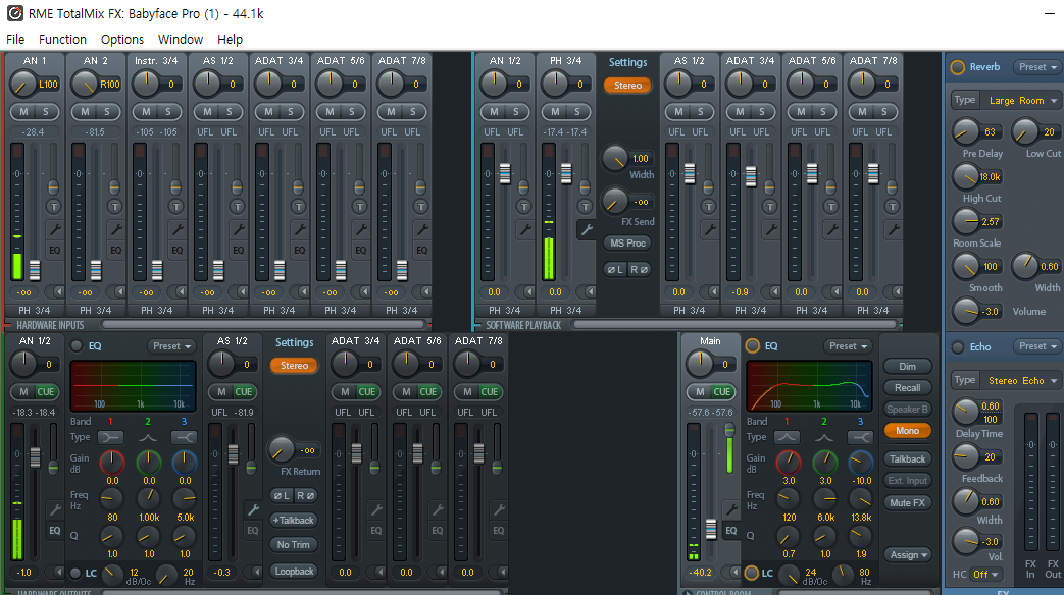Click PH 3/4 routing label under AN 1 input
The width and height of the screenshot is (1064, 595).
(34, 311)
